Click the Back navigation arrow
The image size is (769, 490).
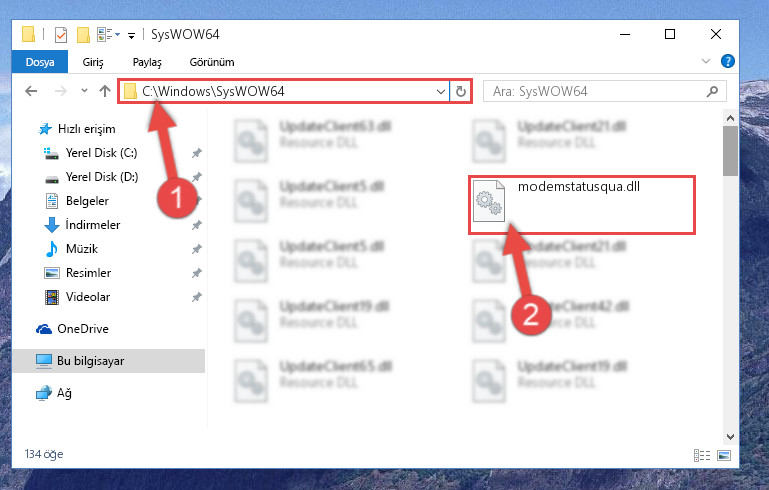click(31, 91)
